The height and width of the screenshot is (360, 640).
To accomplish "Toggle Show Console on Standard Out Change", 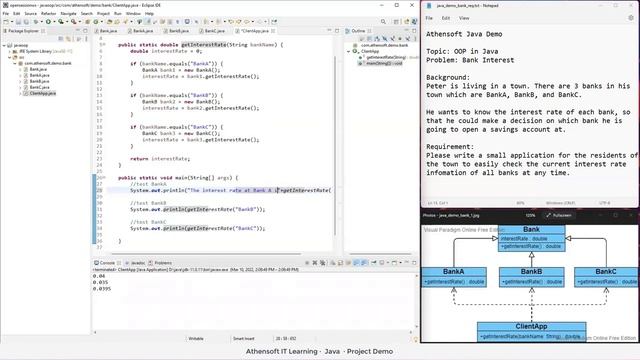I will point(356,263).
